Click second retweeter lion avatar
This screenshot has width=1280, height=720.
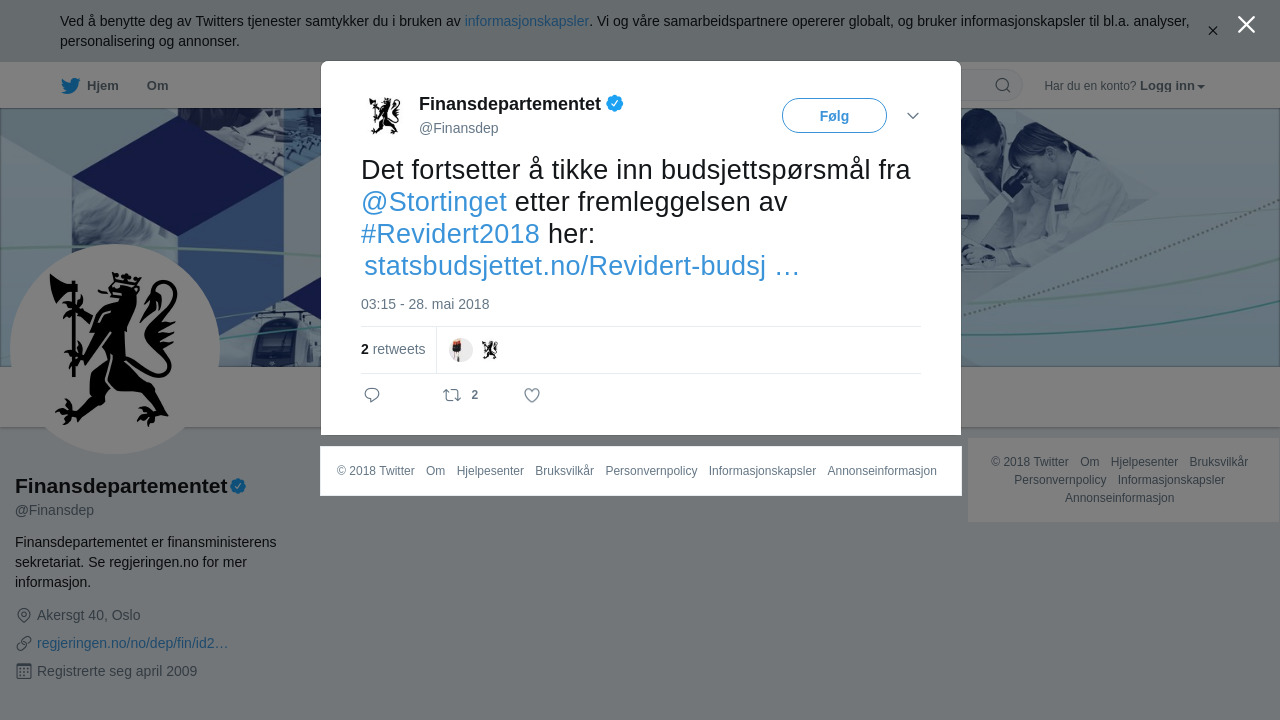tap(489, 350)
